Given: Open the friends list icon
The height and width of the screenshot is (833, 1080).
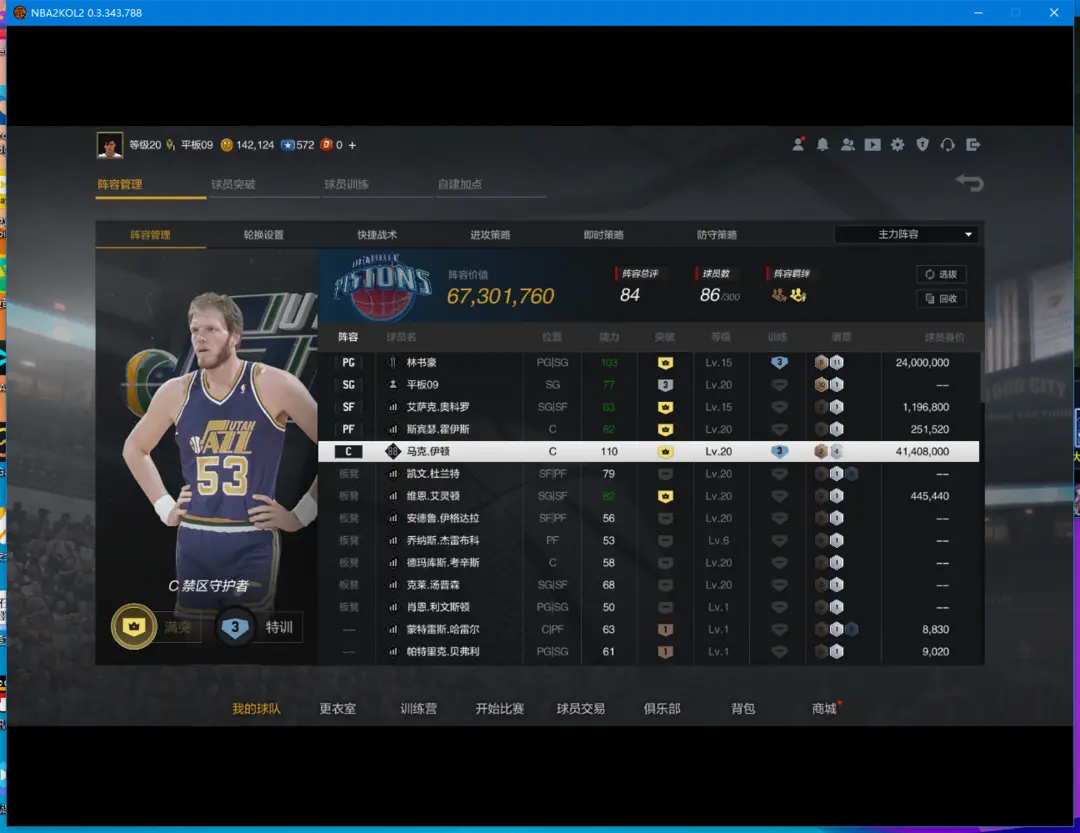Looking at the screenshot, I should point(848,144).
